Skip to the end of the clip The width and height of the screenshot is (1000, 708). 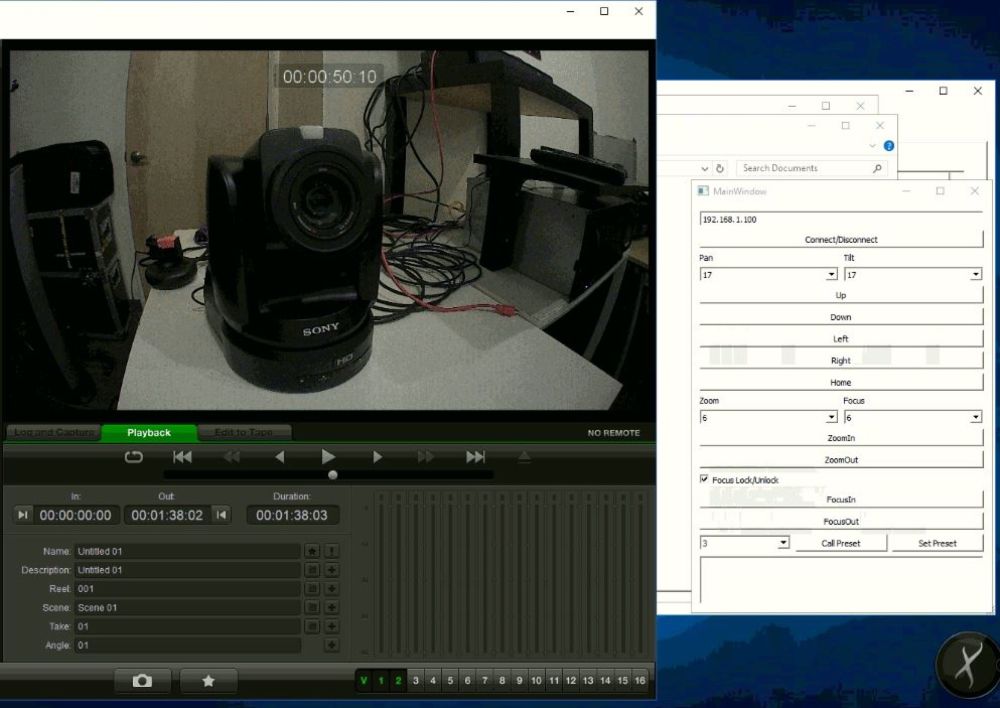coord(475,457)
